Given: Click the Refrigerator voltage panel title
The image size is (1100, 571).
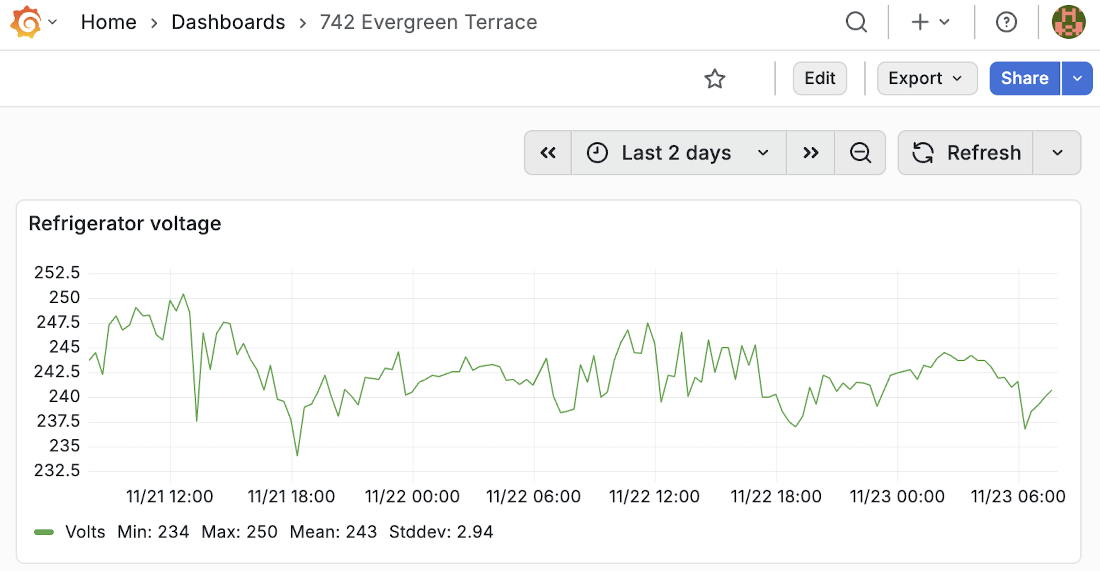Looking at the screenshot, I should click(125, 224).
